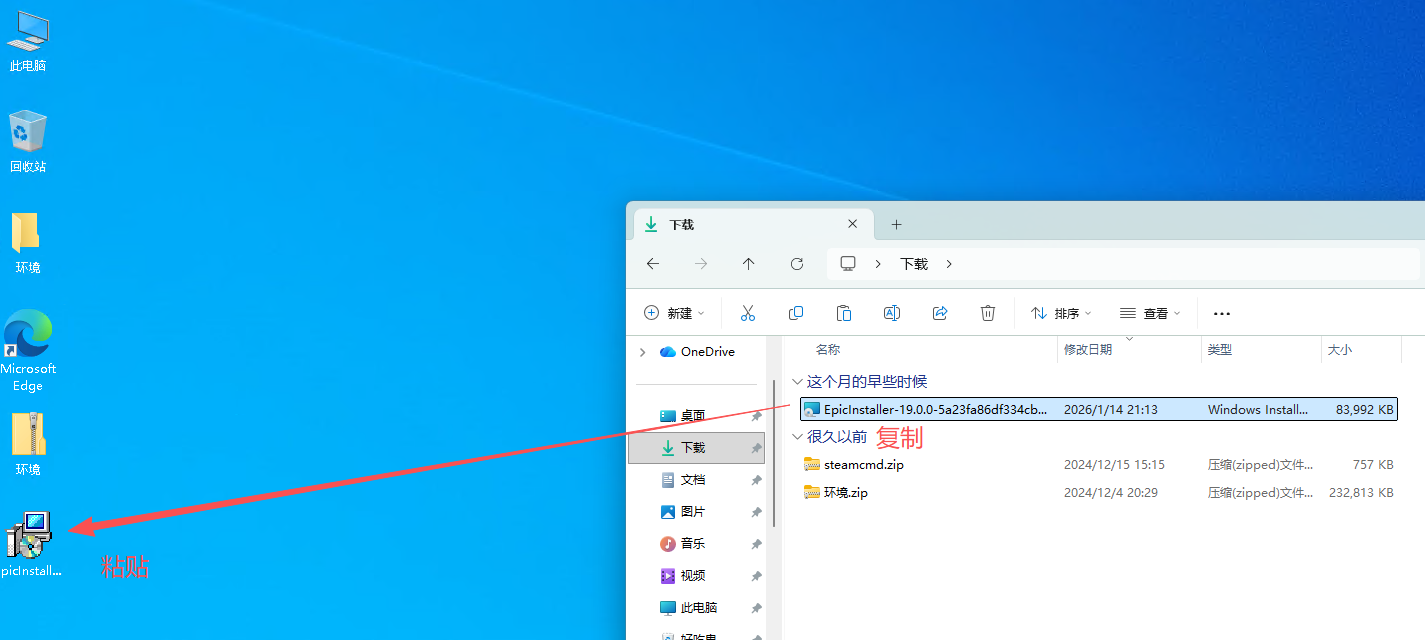The image size is (1425, 640).
Task: Open the 新建 dropdown menu
Action: click(x=675, y=313)
